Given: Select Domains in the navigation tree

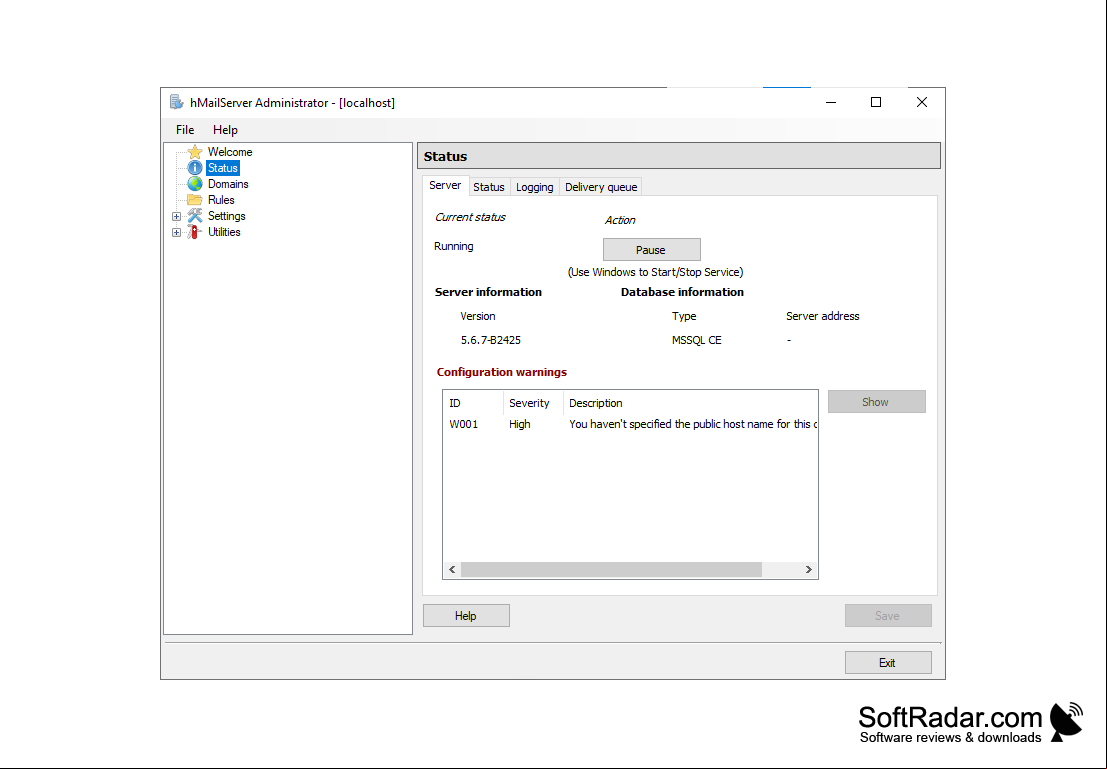Looking at the screenshot, I should pyautogui.click(x=228, y=184).
